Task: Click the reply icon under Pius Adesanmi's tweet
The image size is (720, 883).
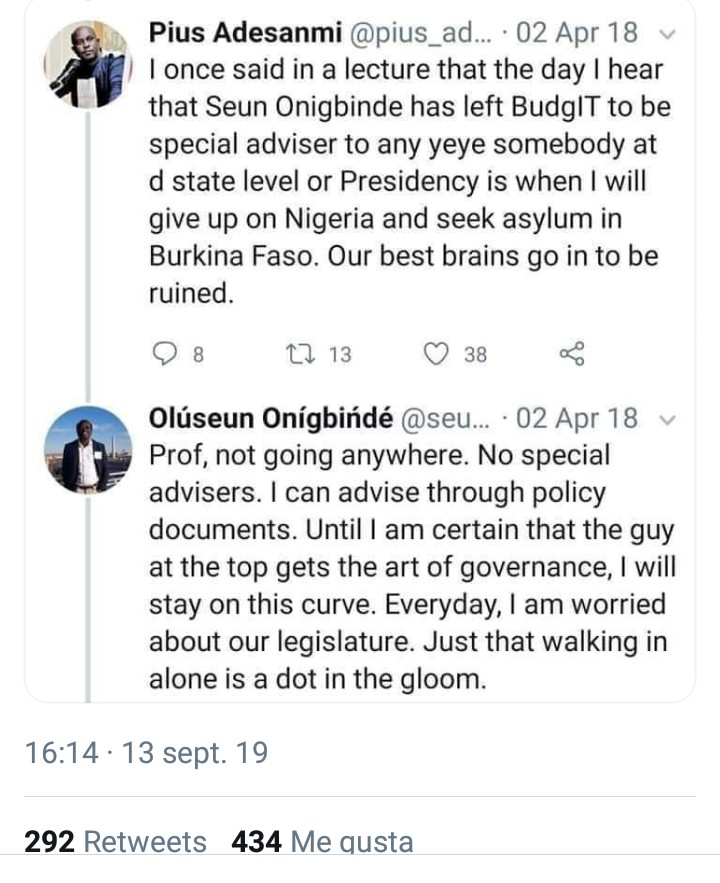Action: (168, 353)
